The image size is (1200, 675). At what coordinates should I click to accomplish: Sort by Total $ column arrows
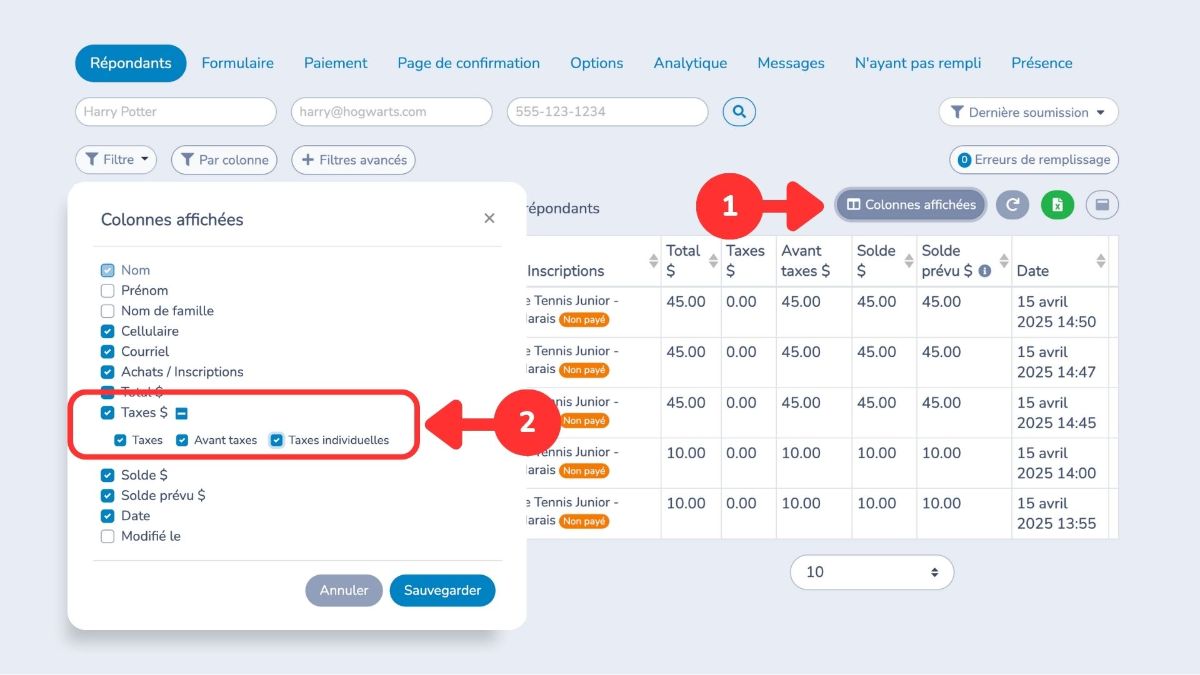point(713,261)
